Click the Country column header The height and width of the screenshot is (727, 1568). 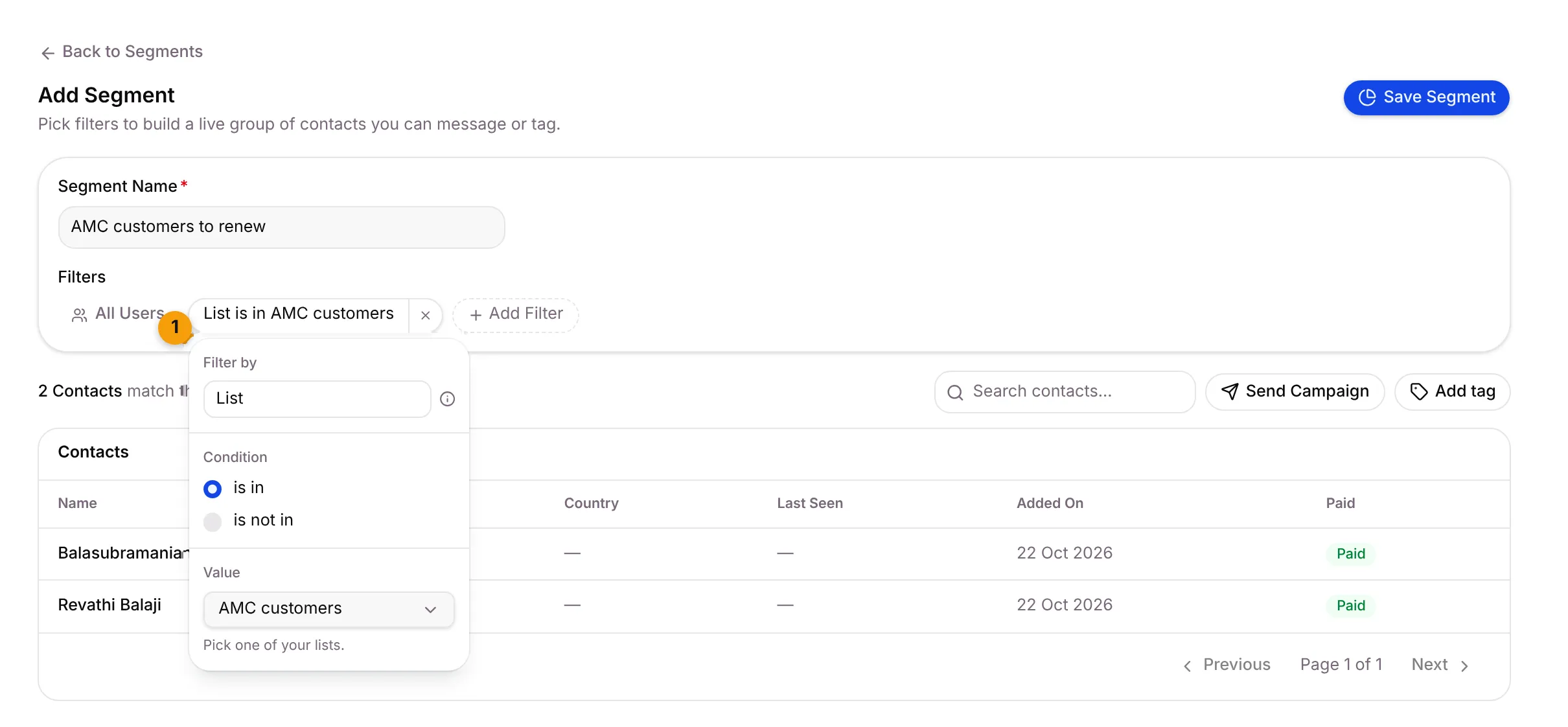(591, 503)
